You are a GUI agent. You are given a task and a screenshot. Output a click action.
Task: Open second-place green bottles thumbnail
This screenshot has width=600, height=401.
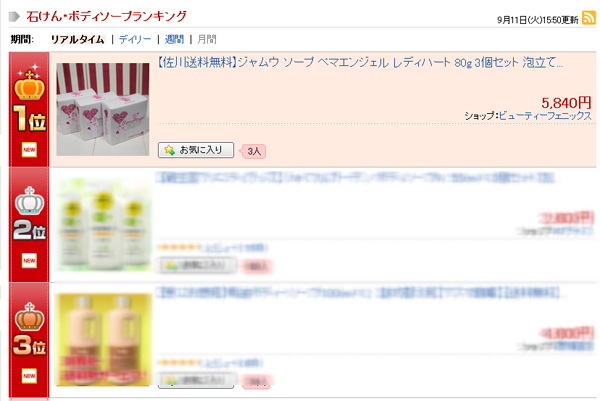103,225
